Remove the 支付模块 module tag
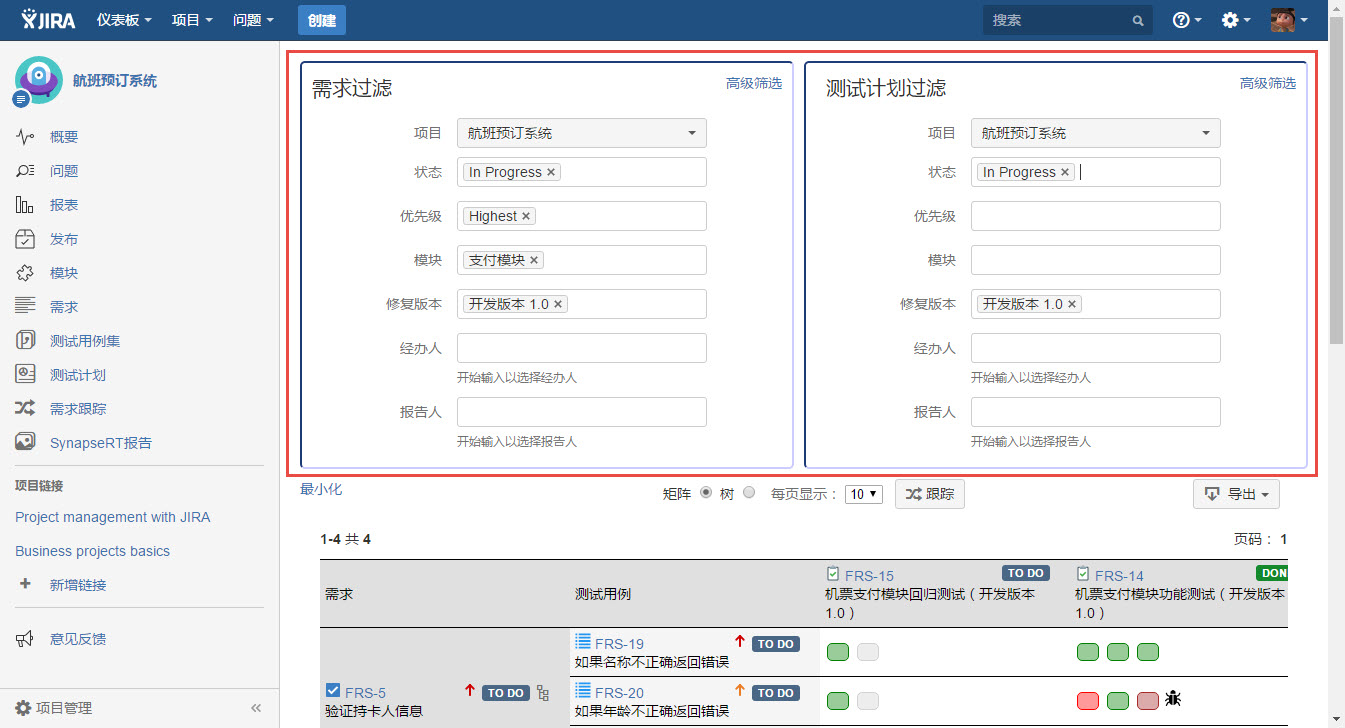 tap(534, 260)
